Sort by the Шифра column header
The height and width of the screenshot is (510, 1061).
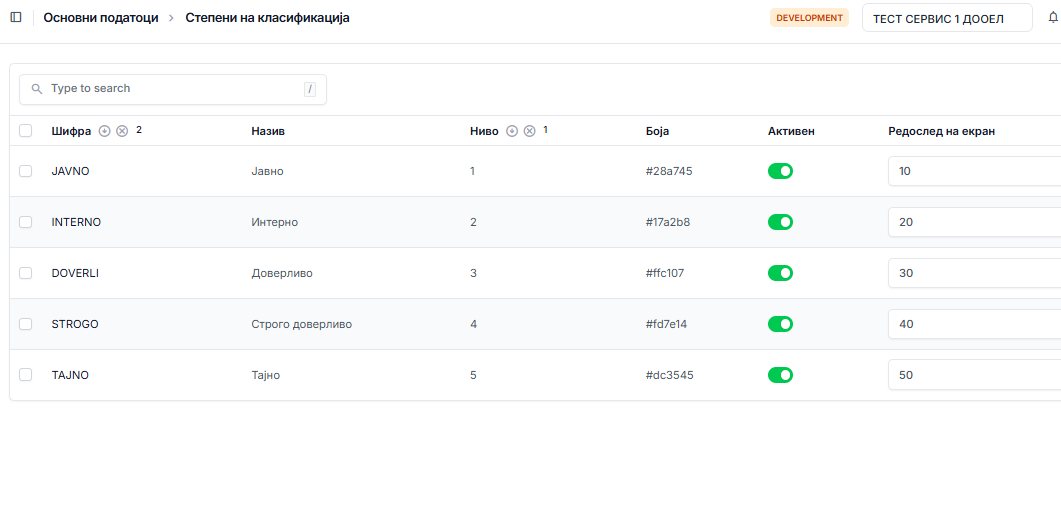point(71,131)
